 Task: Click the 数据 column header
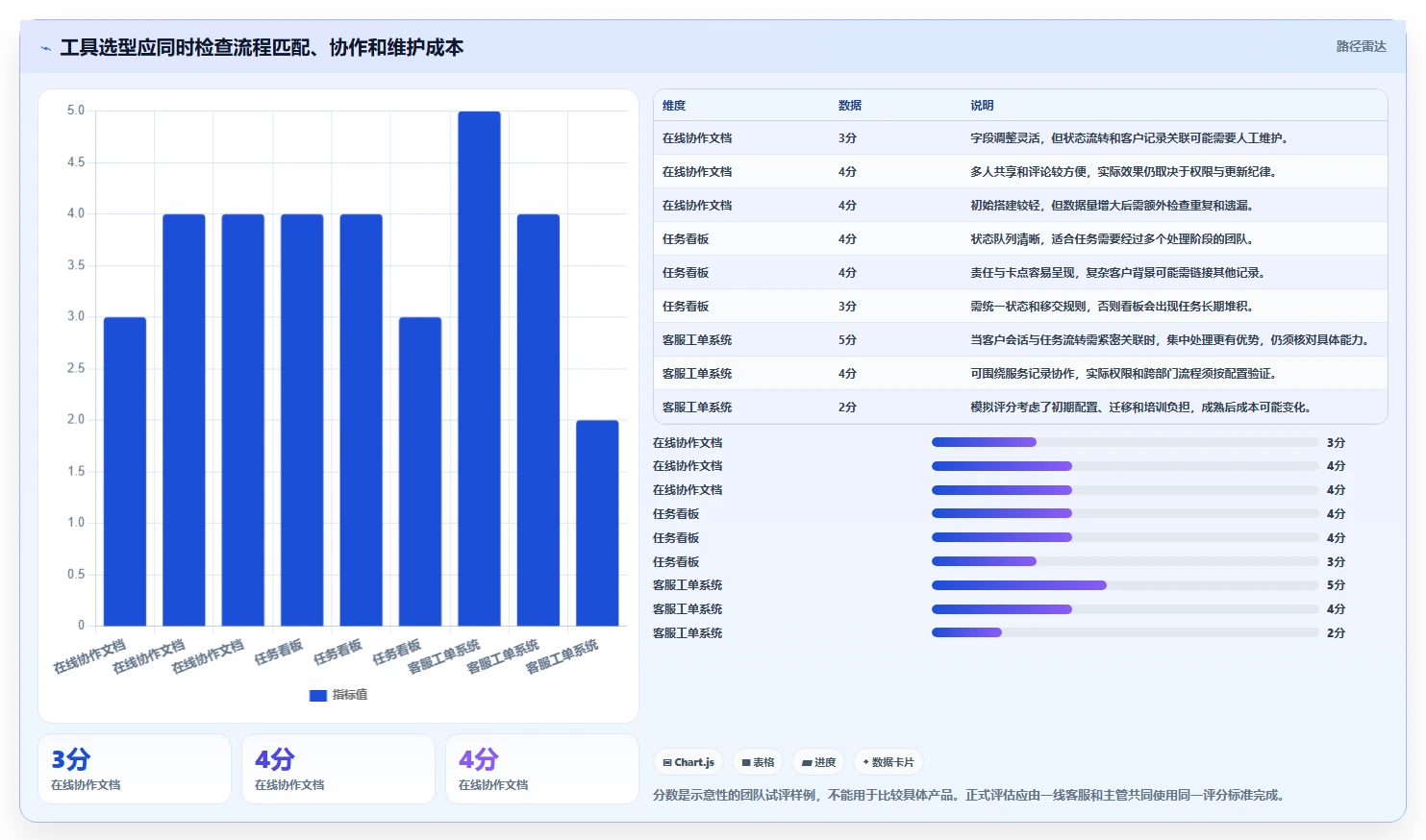(x=850, y=106)
